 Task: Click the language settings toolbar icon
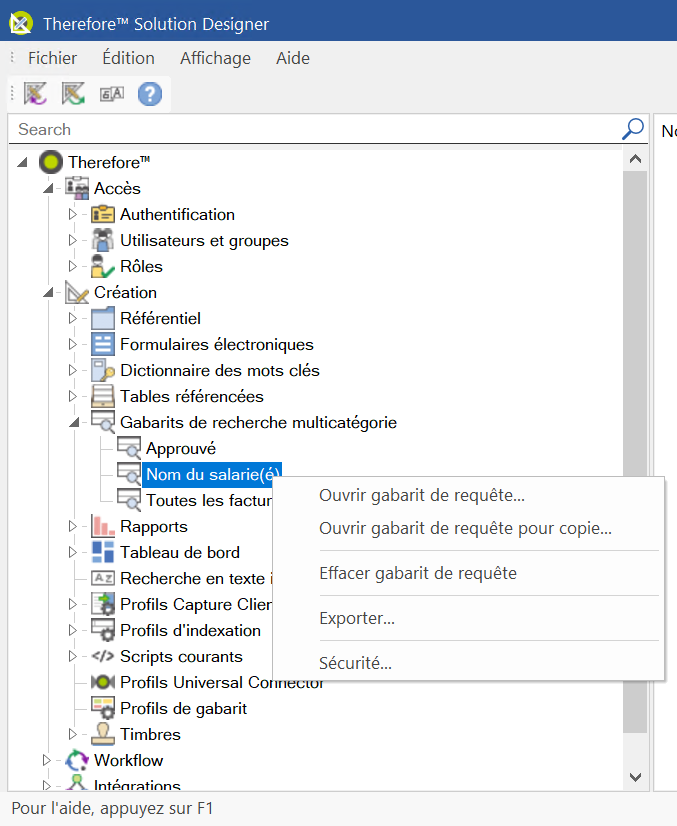[x=111, y=94]
